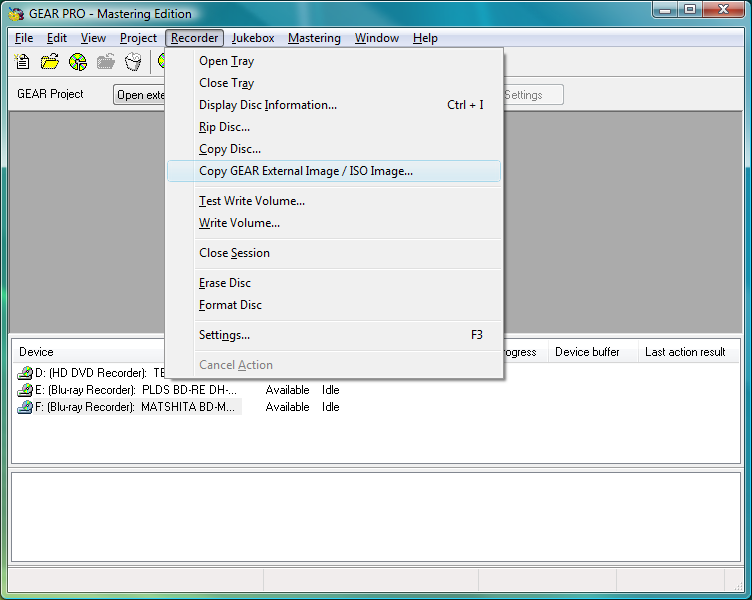Viewport: 752px width, 600px height.
Task: Click the D: HD DVD Recorder drive icon
Action: tap(25, 373)
